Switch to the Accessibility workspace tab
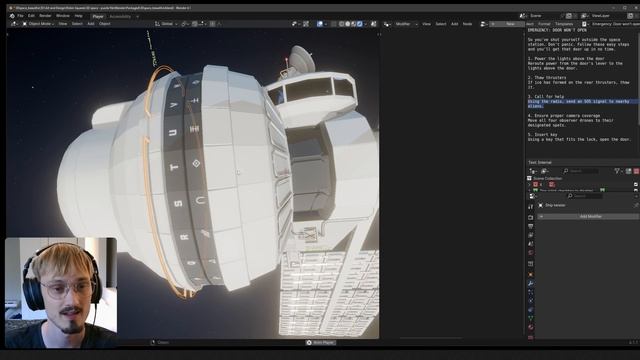The image size is (640, 360). click(x=120, y=16)
